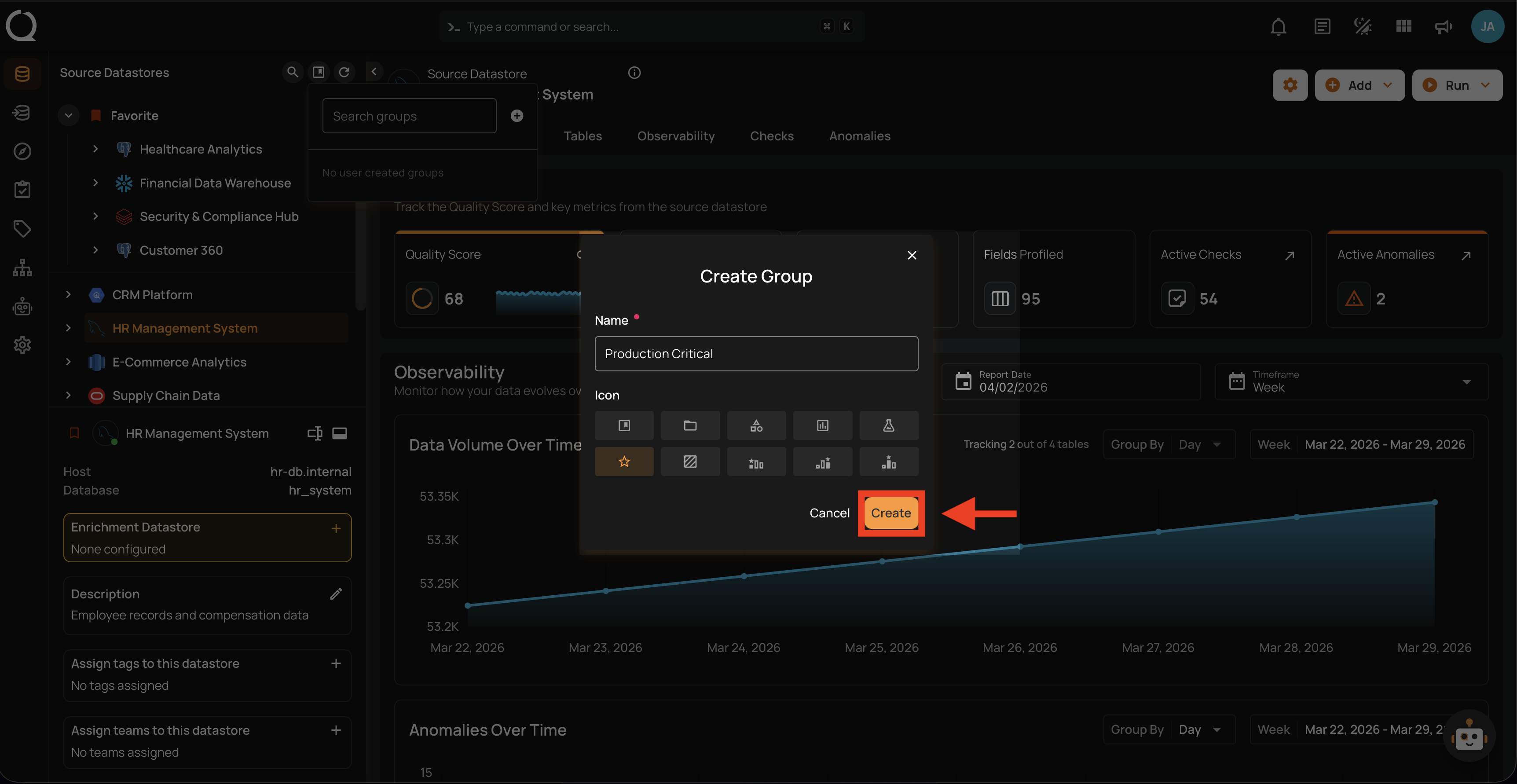Select the flask icon for the group icon
The width and height of the screenshot is (1517, 784).
(x=888, y=425)
